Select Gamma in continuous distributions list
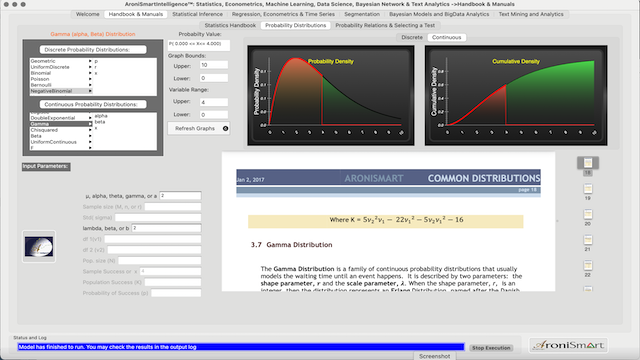The height and width of the screenshot is (360, 640). click(x=61, y=124)
